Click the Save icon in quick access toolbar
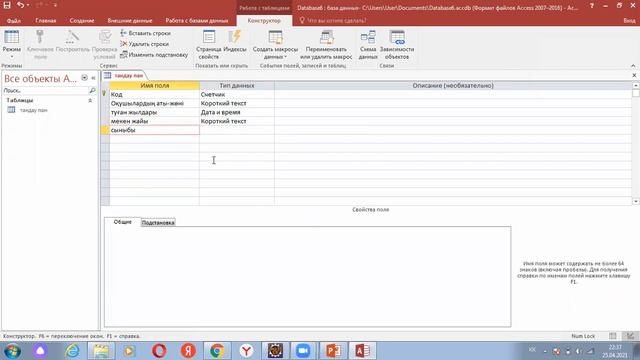This screenshot has width=640, height=360. click(7, 5)
